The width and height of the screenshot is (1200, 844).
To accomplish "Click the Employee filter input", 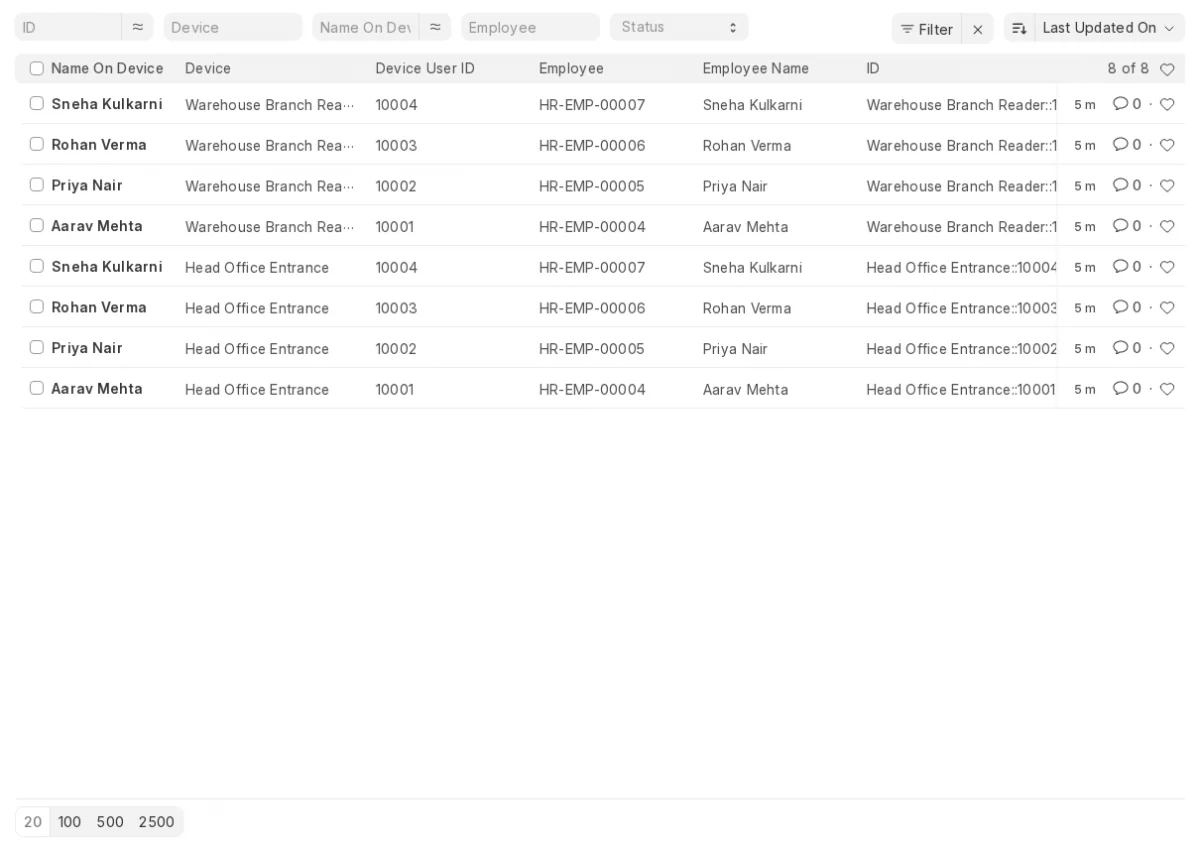I will point(530,27).
